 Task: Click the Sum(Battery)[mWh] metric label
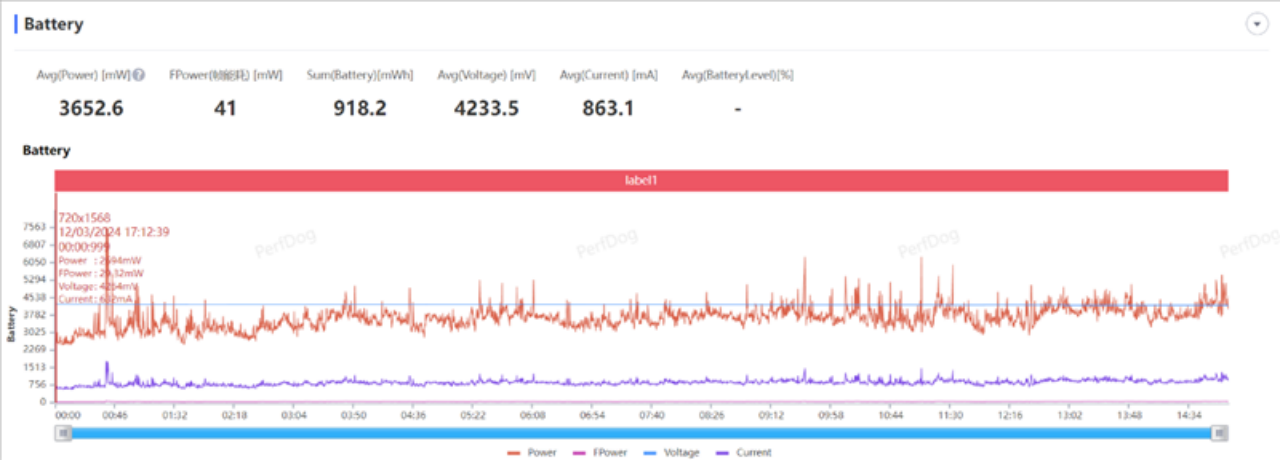pyautogui.click(x=360, y=75)
